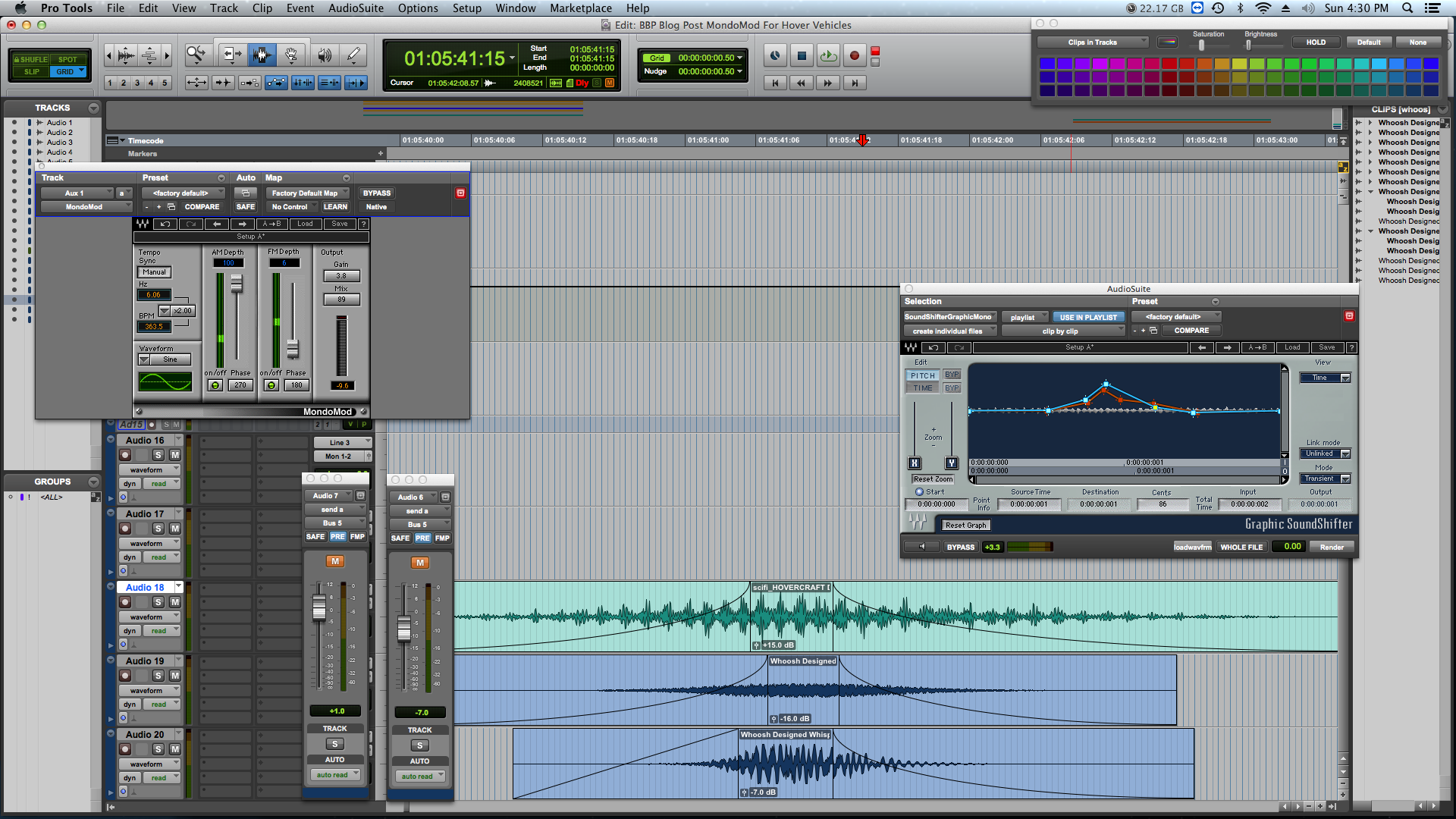Open MondoMod Waveform Sine dropdown
The image size is (1456, 819).
click(x=165, y=359)
